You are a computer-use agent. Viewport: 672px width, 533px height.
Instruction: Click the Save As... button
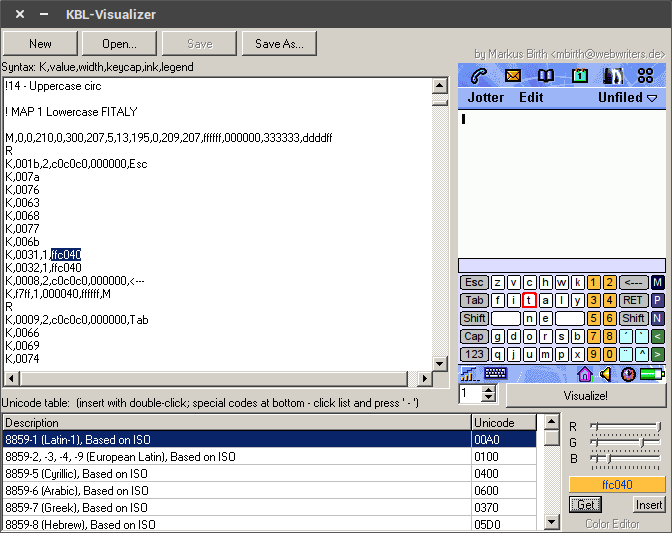[x=279, y=44]
